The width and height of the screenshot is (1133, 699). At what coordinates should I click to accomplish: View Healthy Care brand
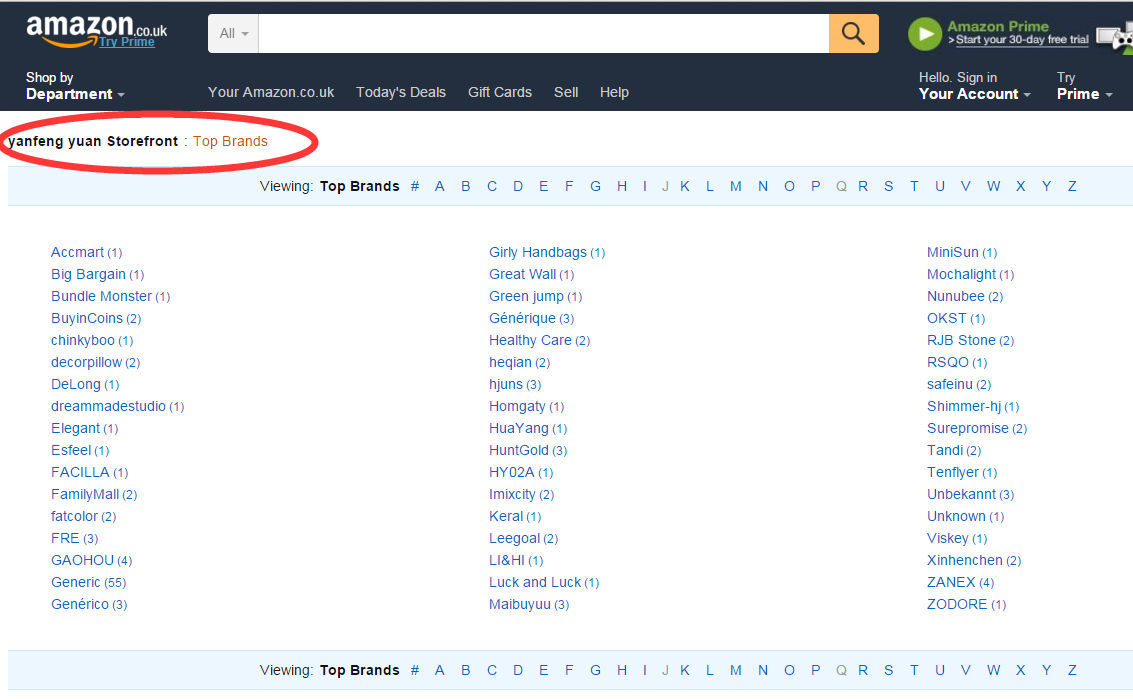click(x=530, y=340)
